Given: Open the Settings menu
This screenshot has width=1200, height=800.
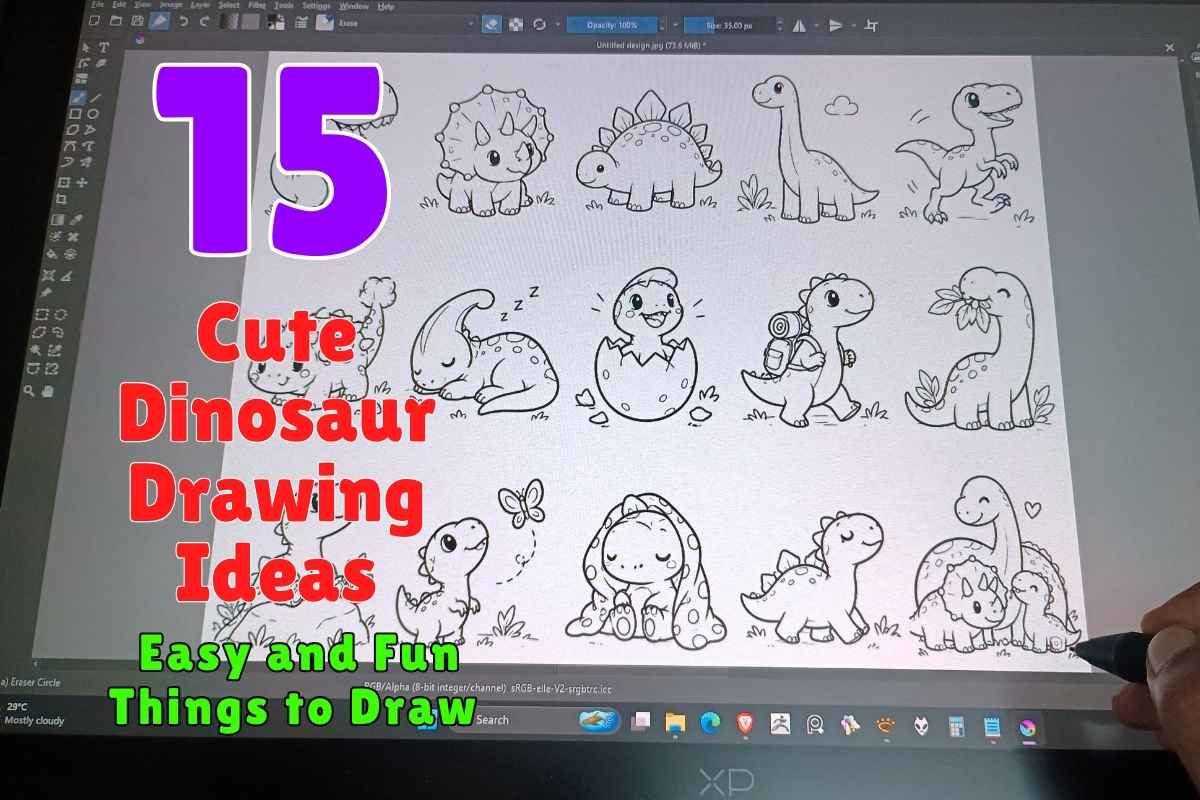Looking at the screenshot, I should (x=317, y=6).
